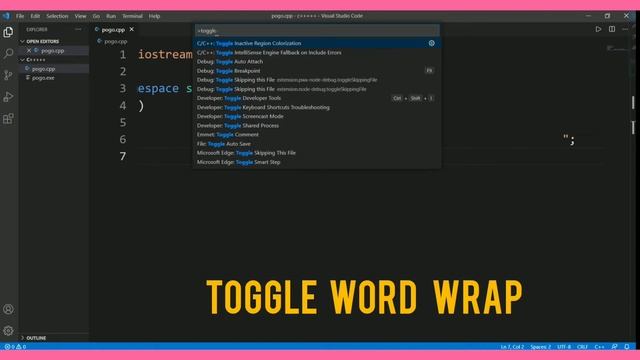Click C++ language mode in status bar
The width and height of the screenshot is (640, 360).
coord(599,347)
